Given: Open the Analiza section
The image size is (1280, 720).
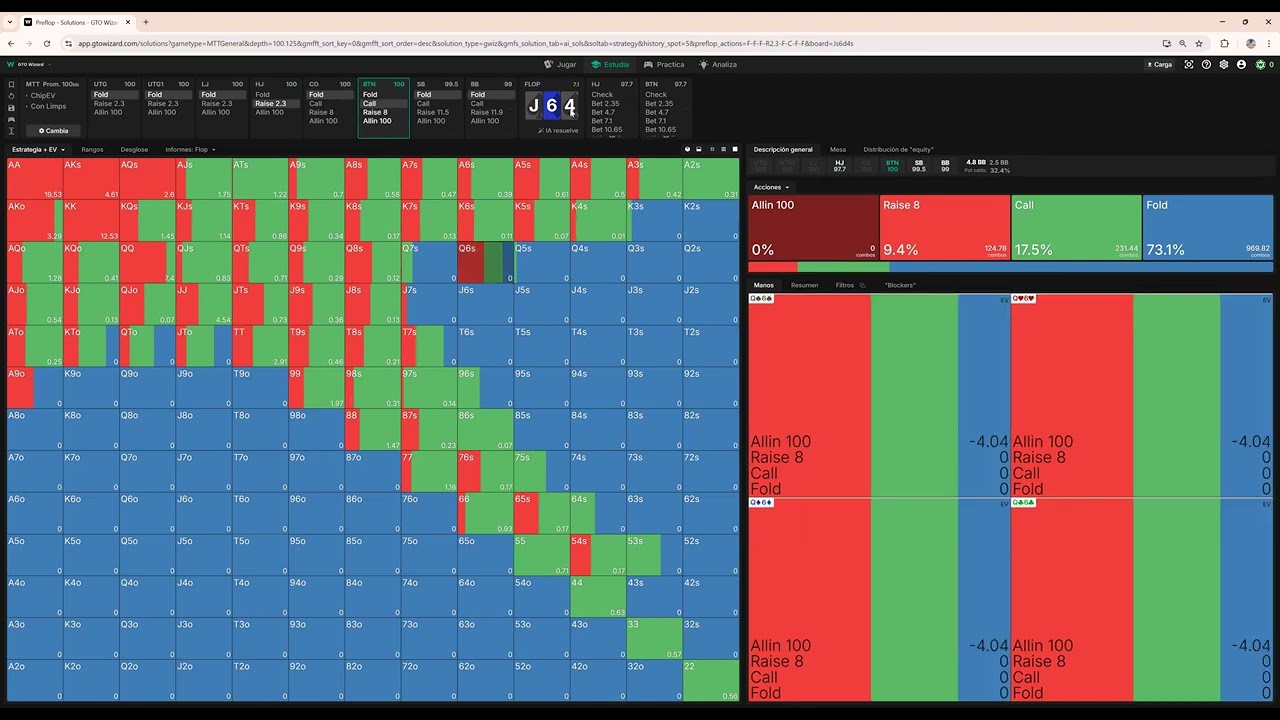Looking at the screenshot, I should 718,64.
